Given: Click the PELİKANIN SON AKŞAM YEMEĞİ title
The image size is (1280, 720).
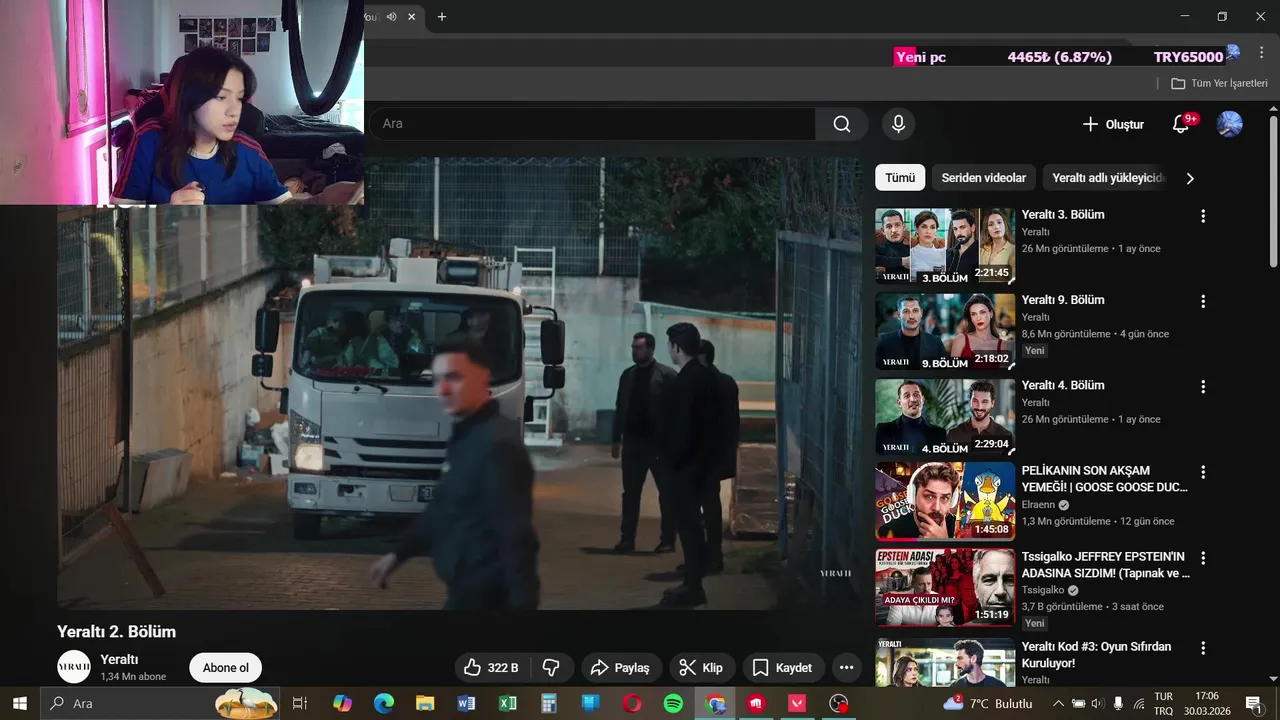Looking at the screenshot, I should 1105,479.
